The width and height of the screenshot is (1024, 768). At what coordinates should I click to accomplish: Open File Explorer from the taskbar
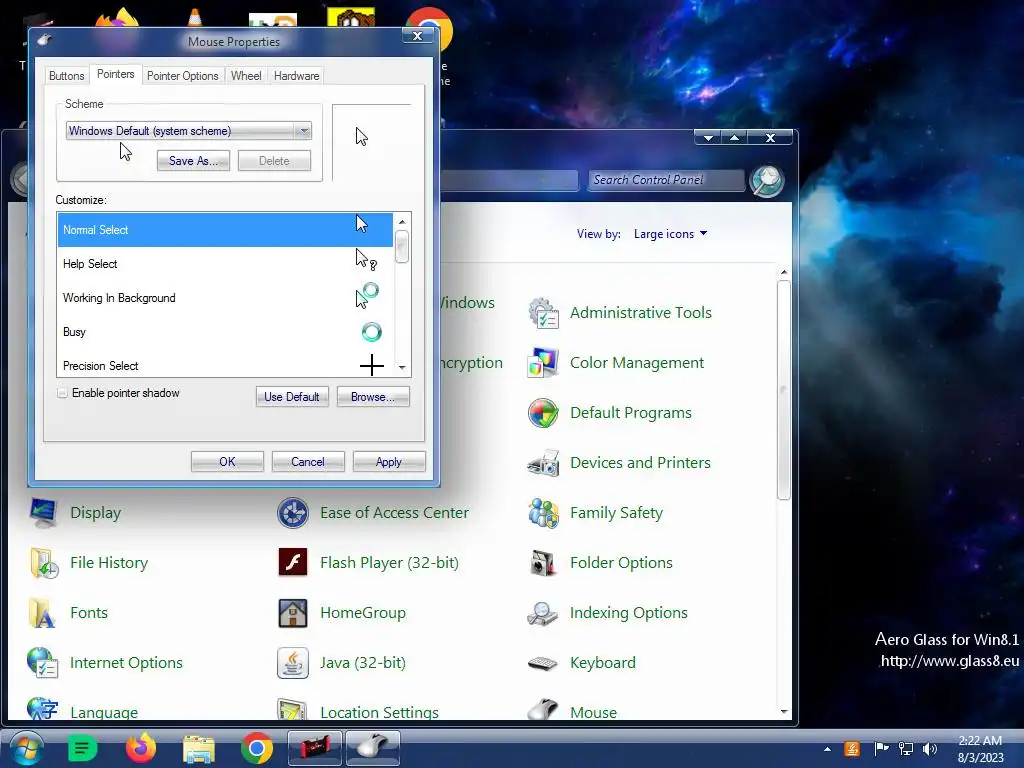click(x=199, y=748)
